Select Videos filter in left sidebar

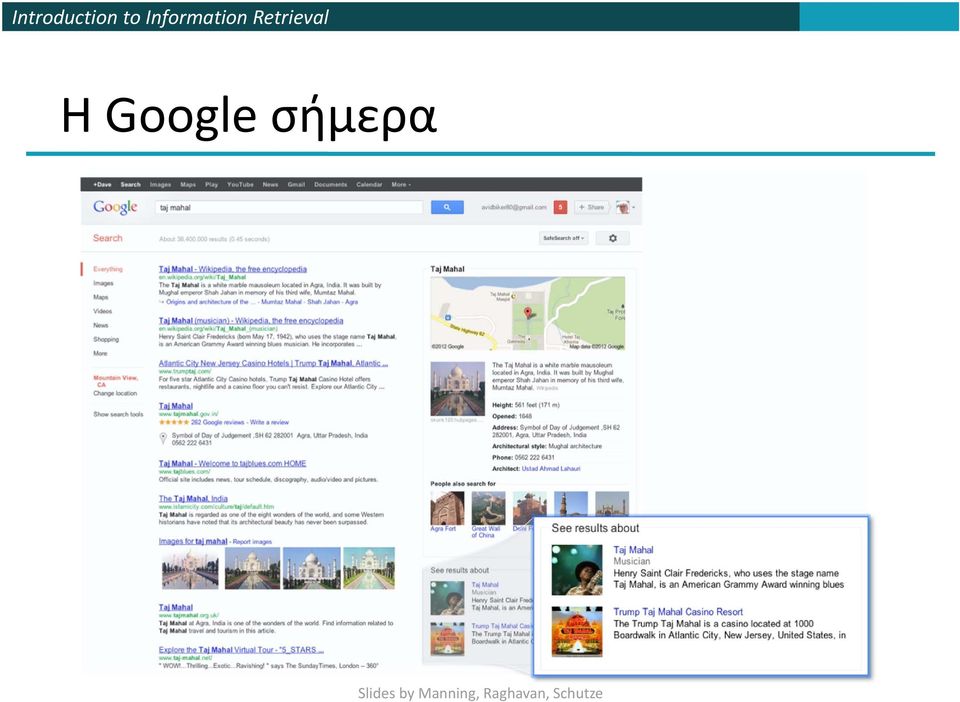pos(102,312)
